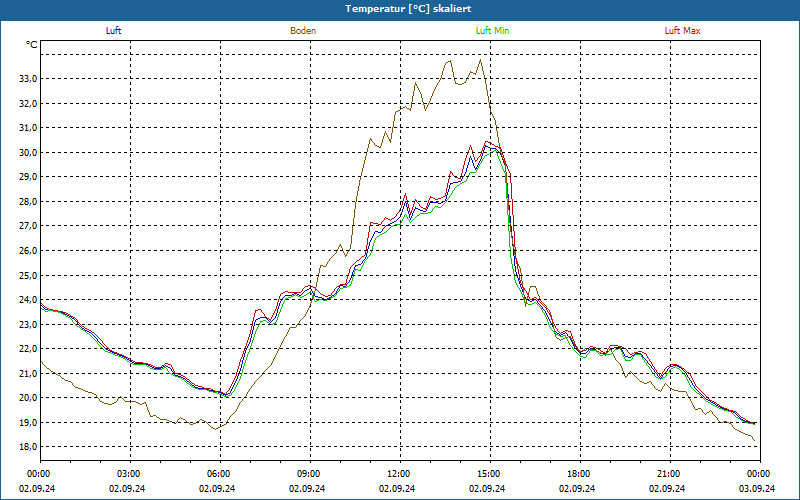Click the 15:00 time label

tap(490, 474)
